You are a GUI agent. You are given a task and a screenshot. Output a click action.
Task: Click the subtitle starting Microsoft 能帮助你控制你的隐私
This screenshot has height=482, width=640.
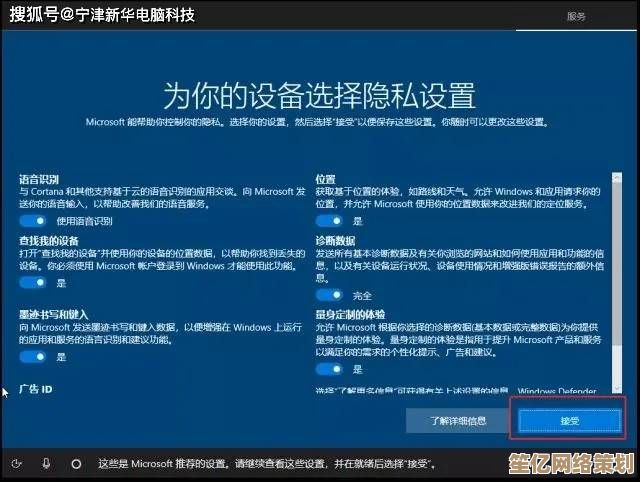point(318,122)
